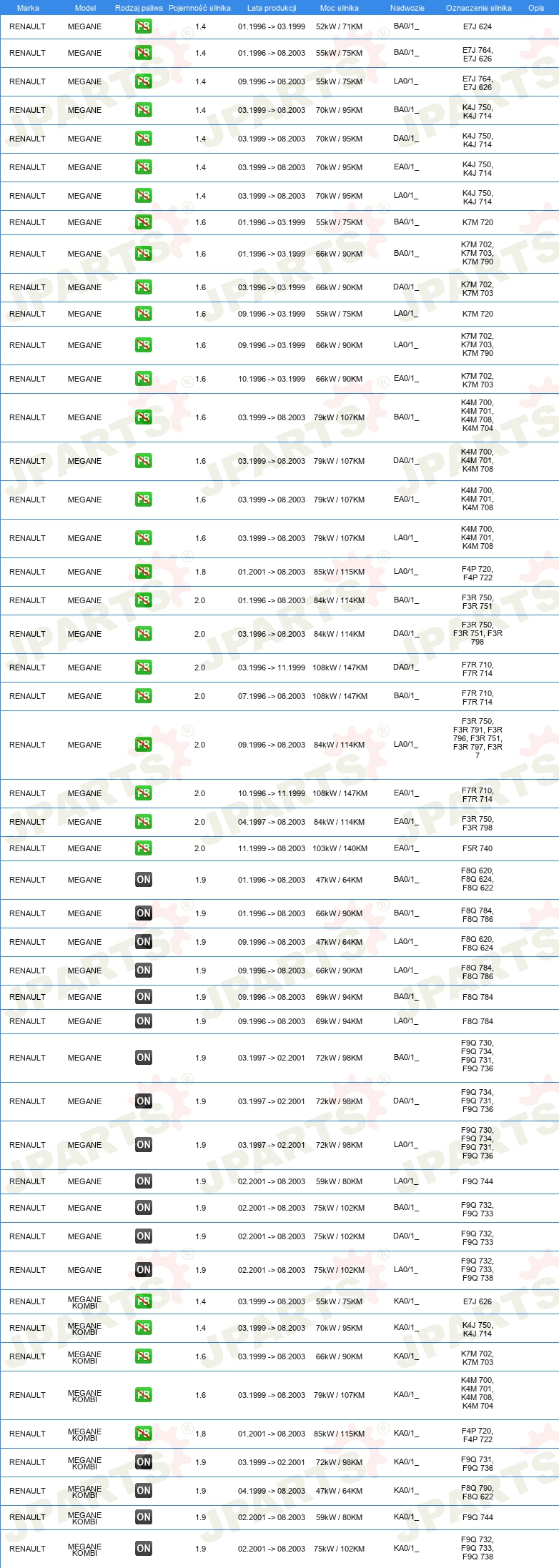Select K4M 700, K4M 701, K4M 708, K4M 704 cell in BA0/1_ row
Screen dimensions: 559x1568
478,416
